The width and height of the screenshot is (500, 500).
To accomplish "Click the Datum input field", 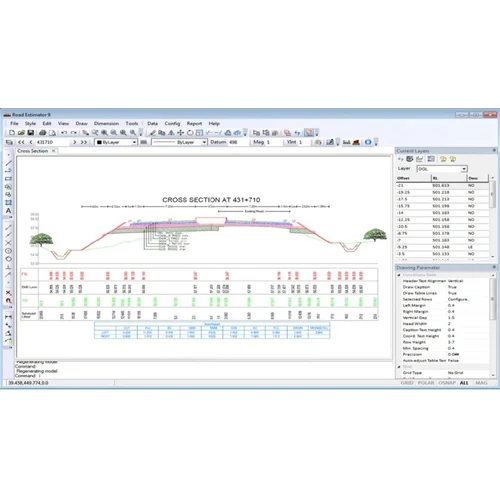I will click(239, 142).
